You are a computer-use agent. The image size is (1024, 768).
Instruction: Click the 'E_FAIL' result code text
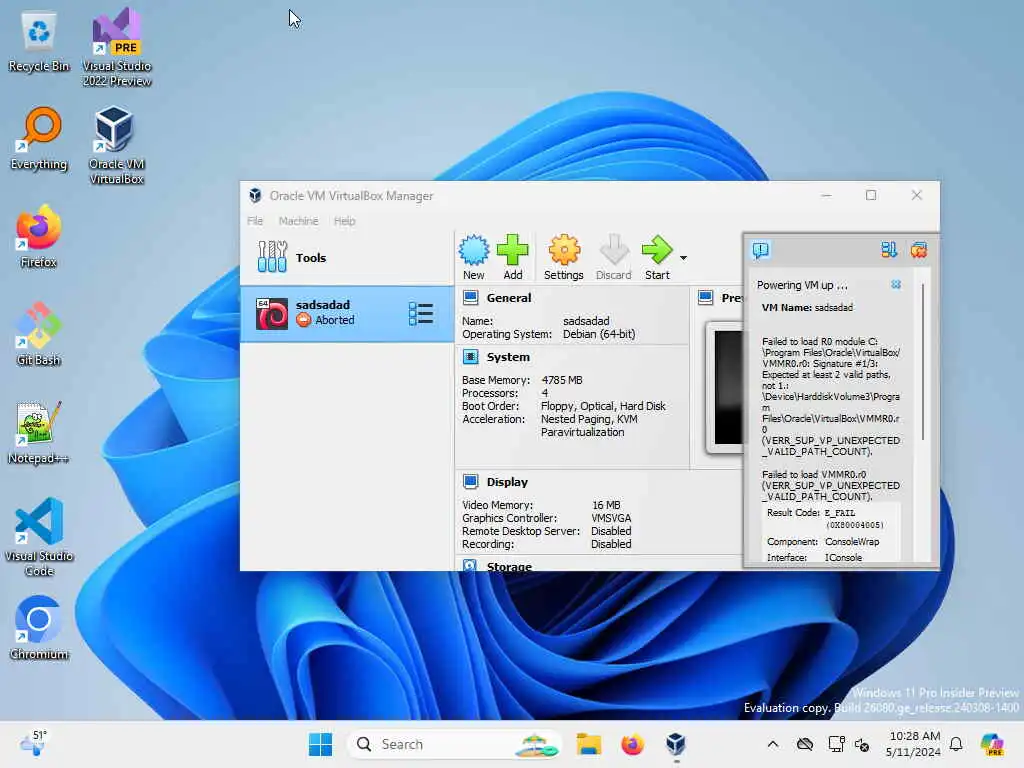pos(840,513)
